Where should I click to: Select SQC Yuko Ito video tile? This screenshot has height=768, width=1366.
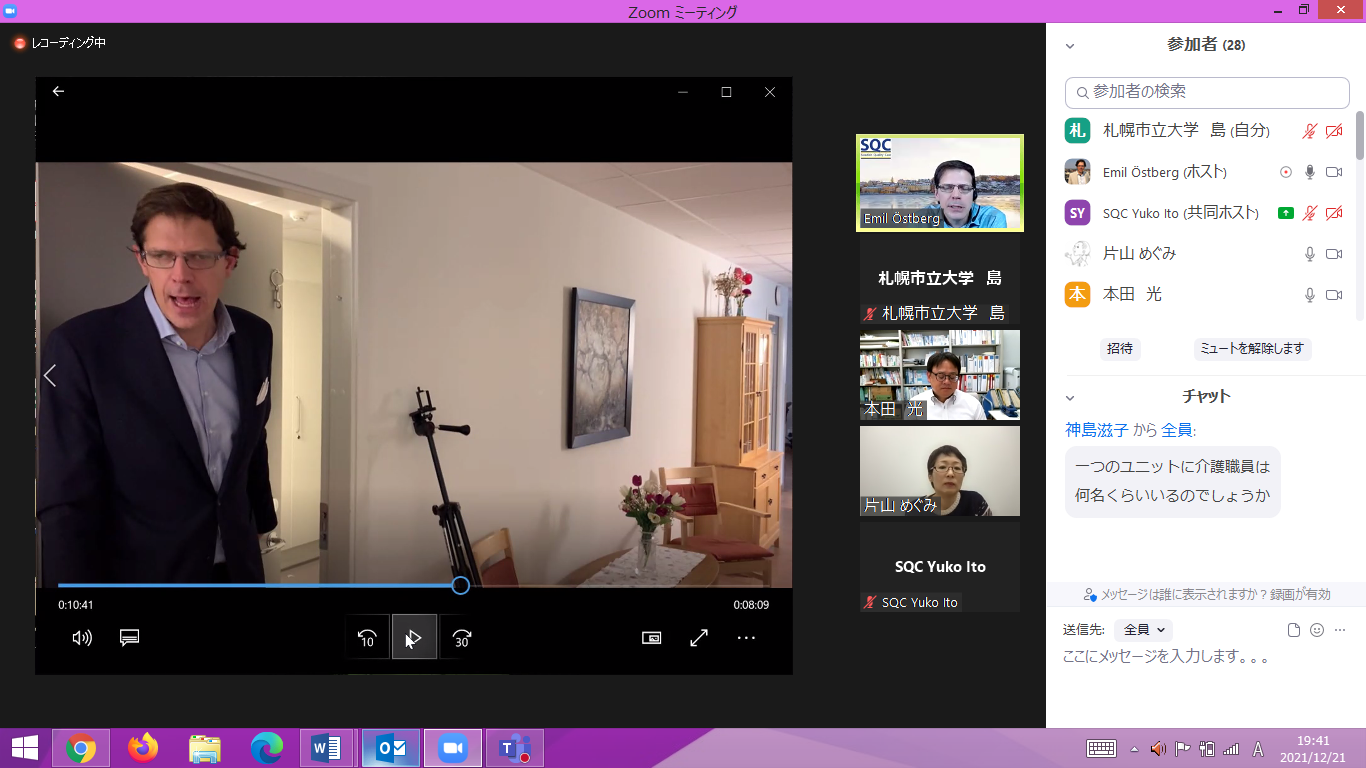940,567
